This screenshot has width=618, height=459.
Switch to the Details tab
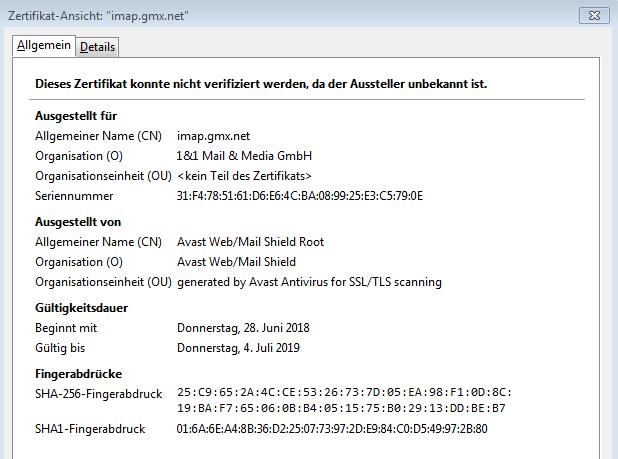pos(97,47)
